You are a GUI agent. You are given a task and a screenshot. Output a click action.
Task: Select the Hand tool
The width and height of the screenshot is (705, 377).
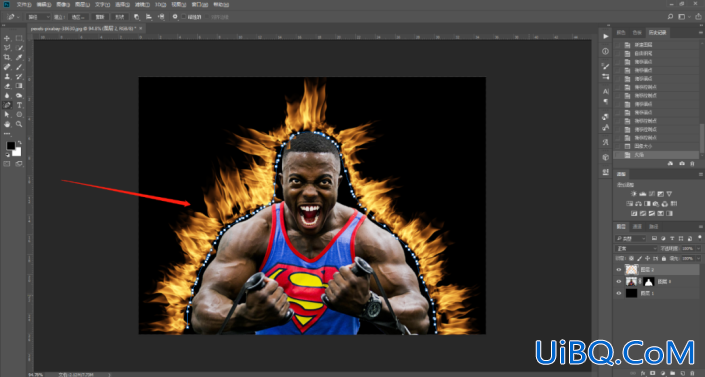coord(7,124)
